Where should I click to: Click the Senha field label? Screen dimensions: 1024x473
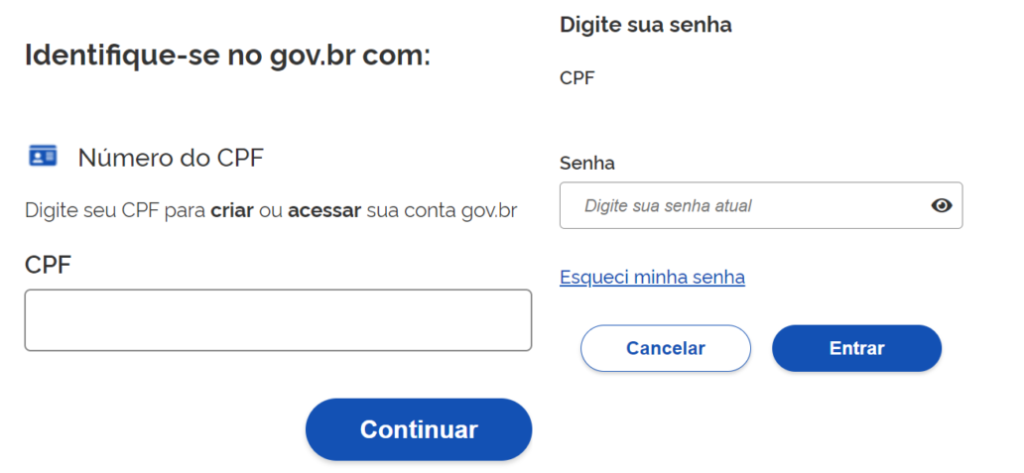click(x=587, y=163)
